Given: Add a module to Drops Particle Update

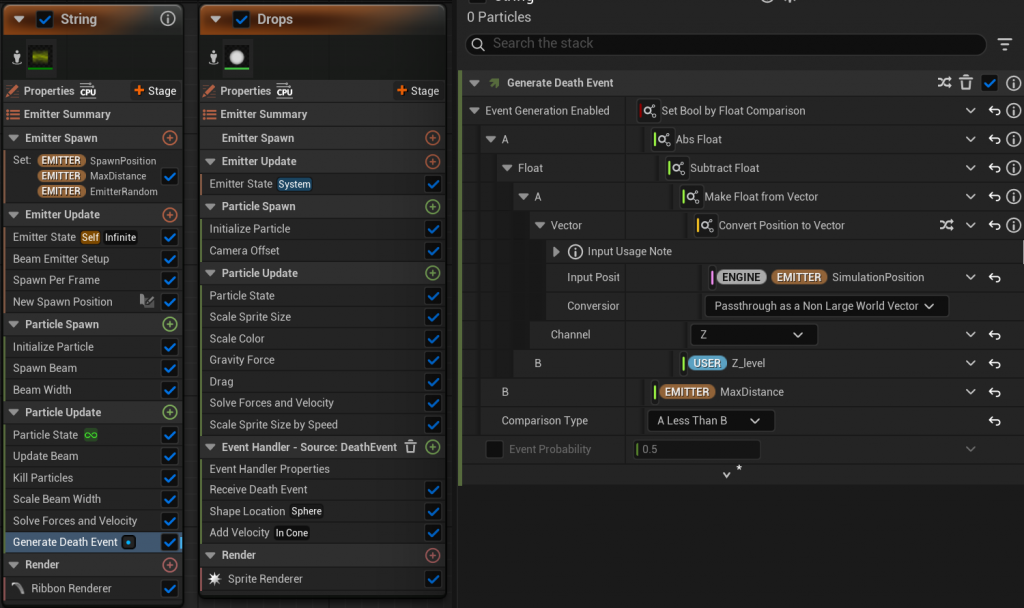Looking at the screenshot, I should coord(432,273).
